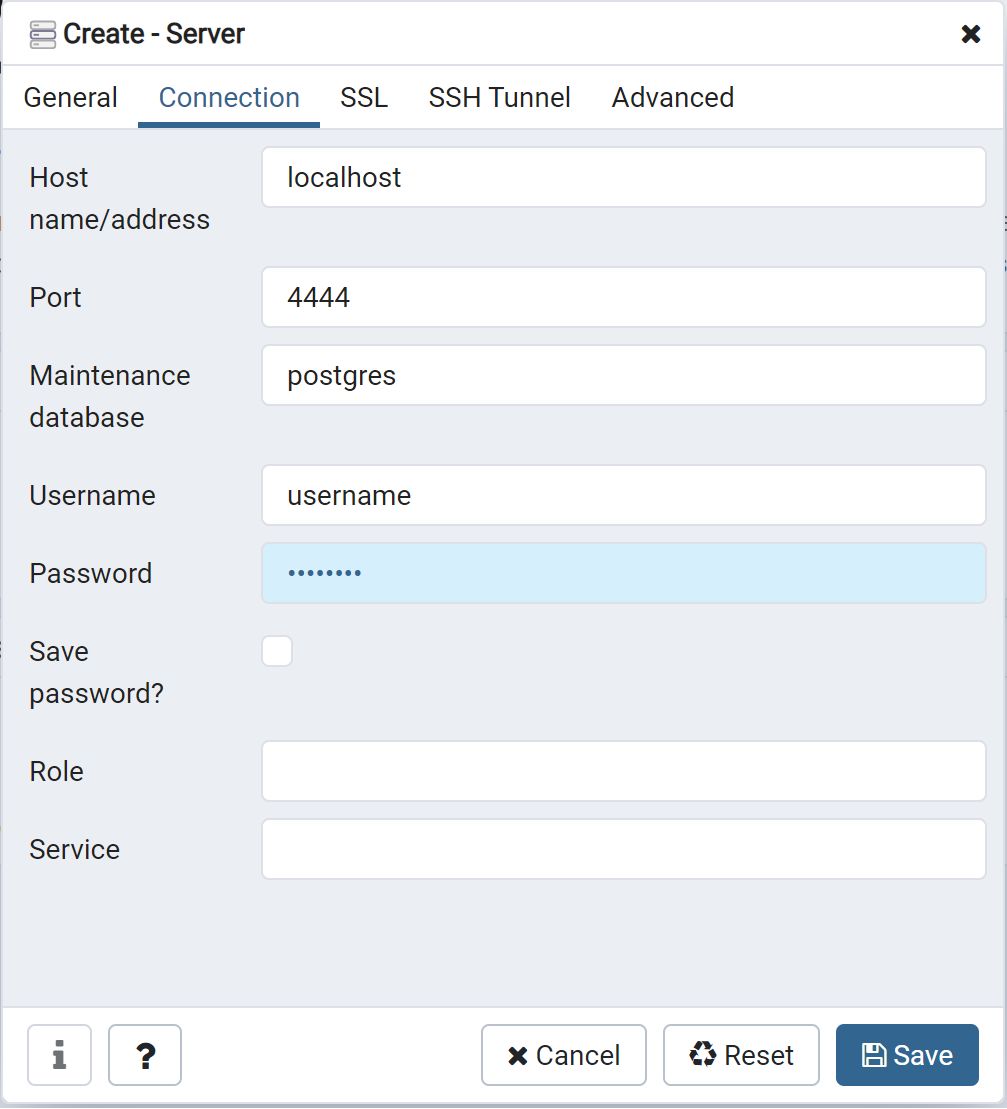Reset the form fields
This screenshot has width=1007, height=1109.
click(741, 1055)
